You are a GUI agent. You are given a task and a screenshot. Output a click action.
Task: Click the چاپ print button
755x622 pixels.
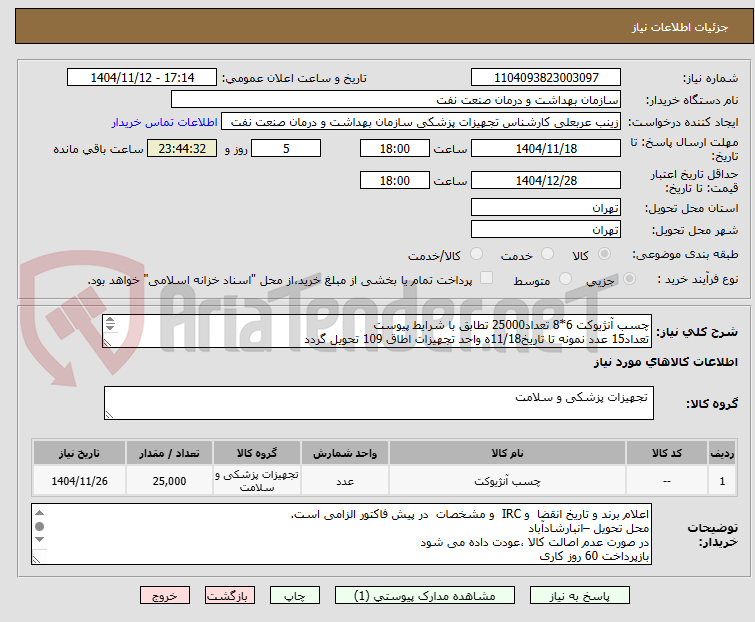pyautogui.click(x=294, y=596)
